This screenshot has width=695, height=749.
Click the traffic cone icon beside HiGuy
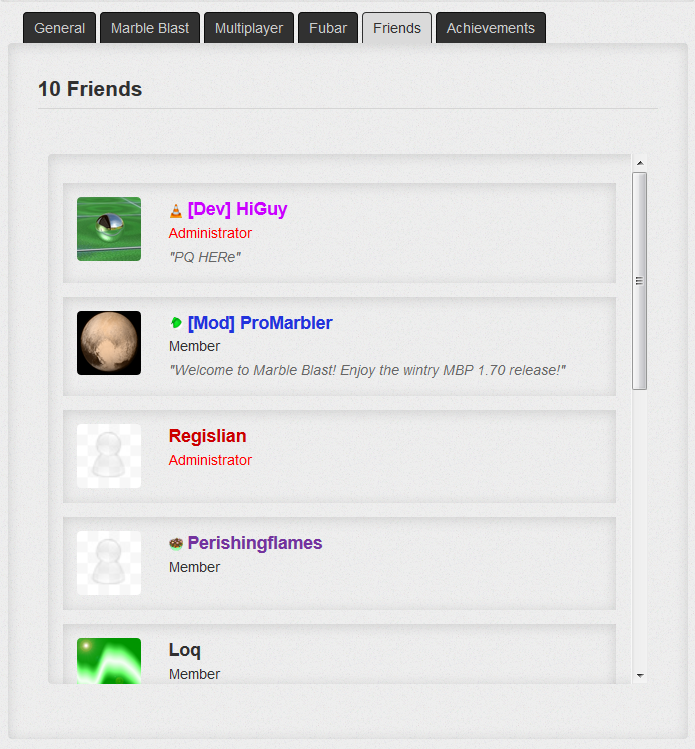(x=176, y=210)
